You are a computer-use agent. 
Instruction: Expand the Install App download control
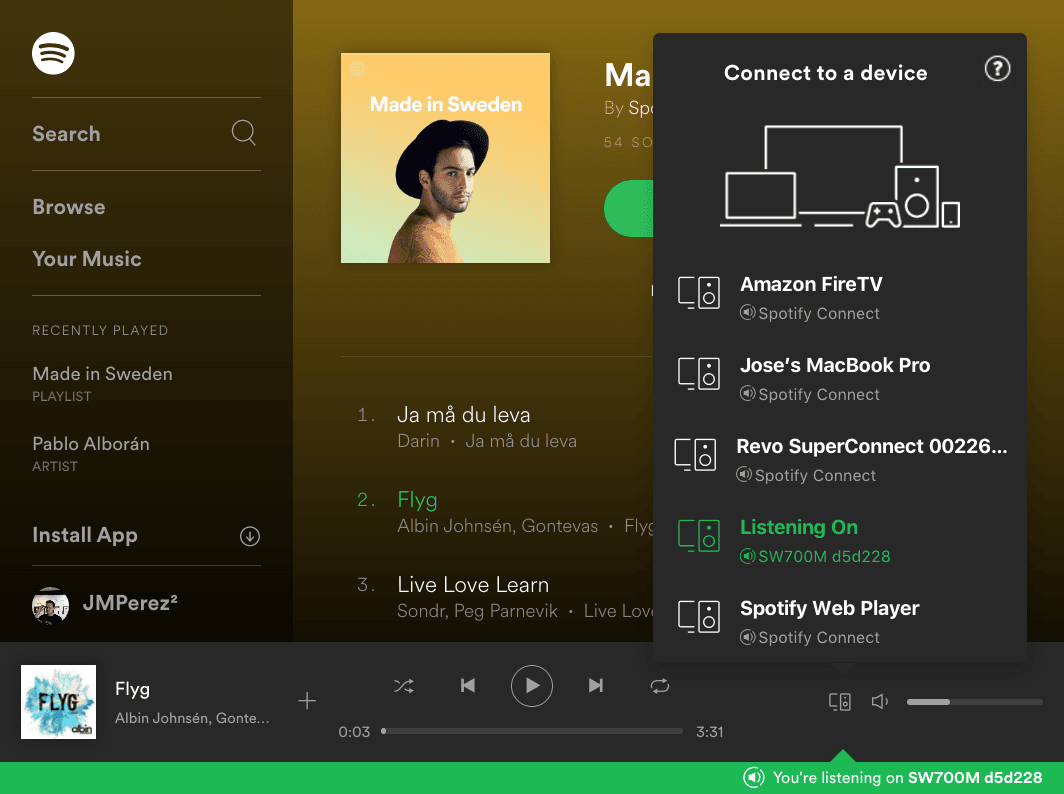(x=249, y=536)
